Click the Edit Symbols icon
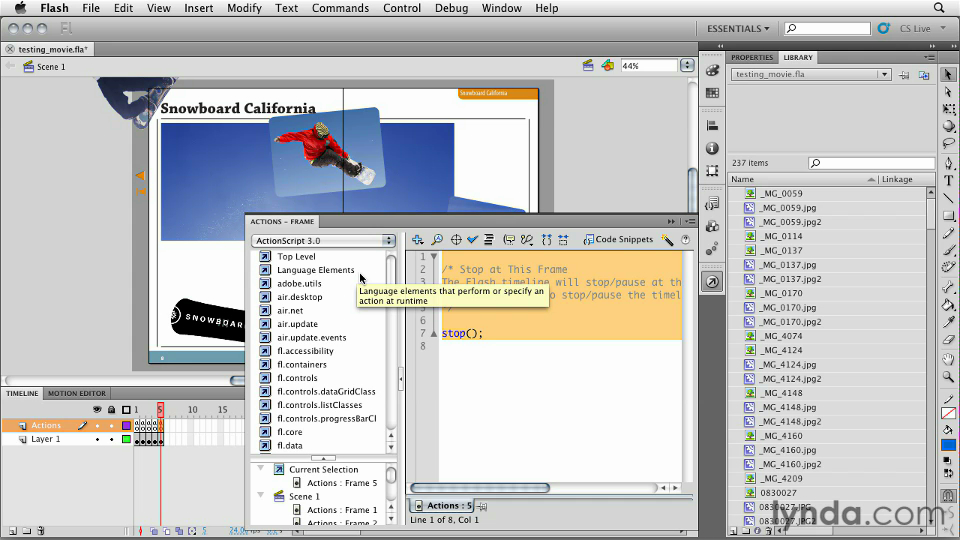960x540 pixels. coord(607,66)
